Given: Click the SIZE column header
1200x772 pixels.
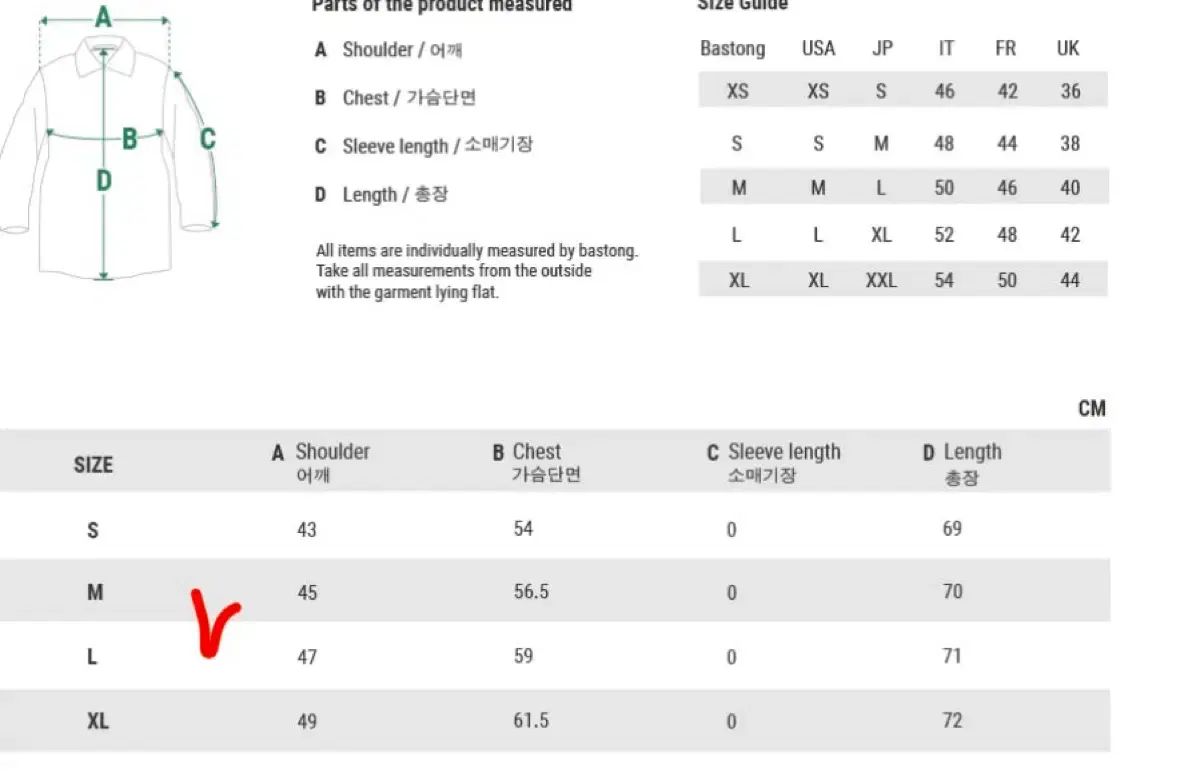Looking at the screenshot, I should pyautogui.click(x=93, y=465).
